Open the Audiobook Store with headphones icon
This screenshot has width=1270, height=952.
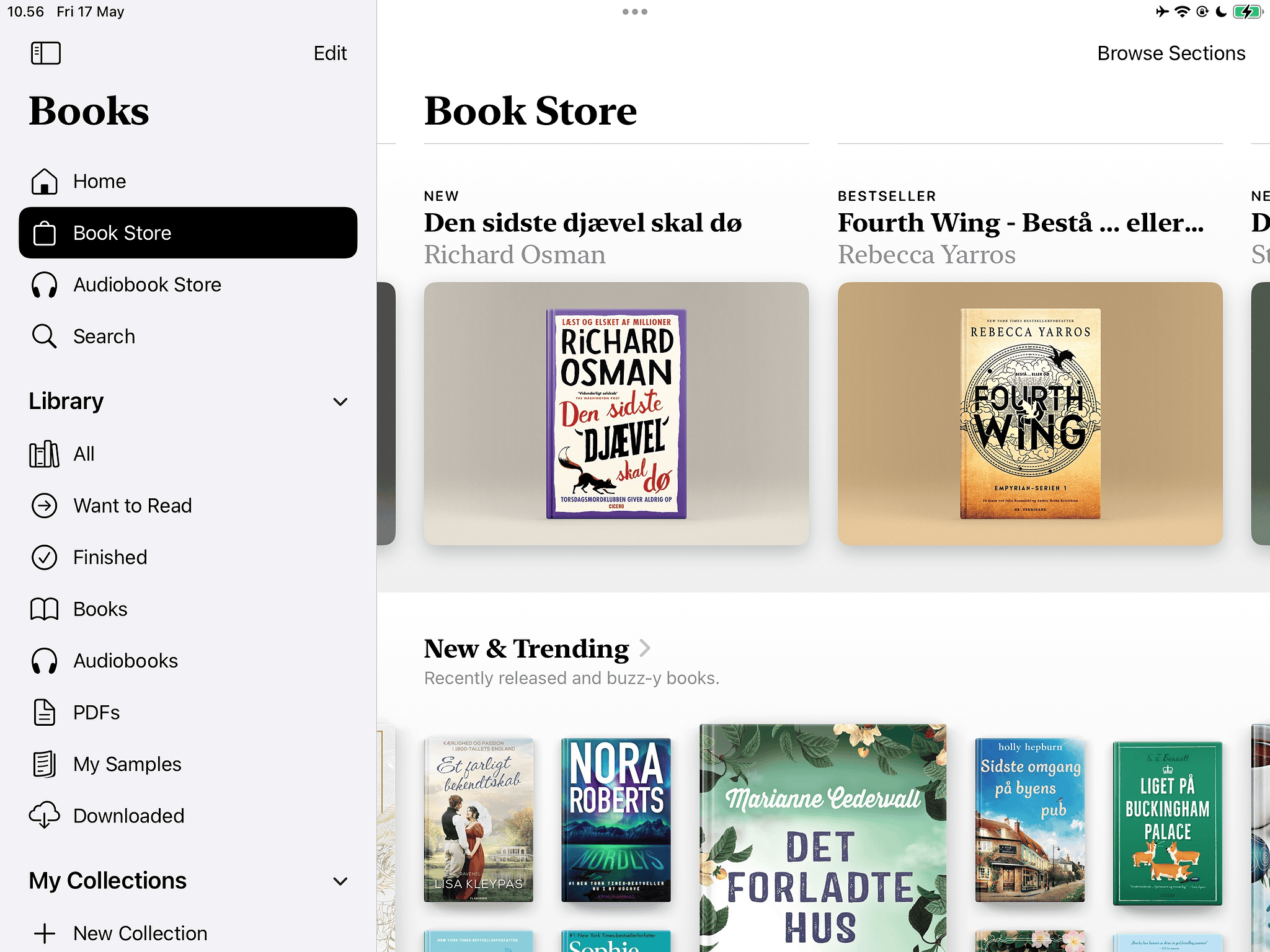44,284
